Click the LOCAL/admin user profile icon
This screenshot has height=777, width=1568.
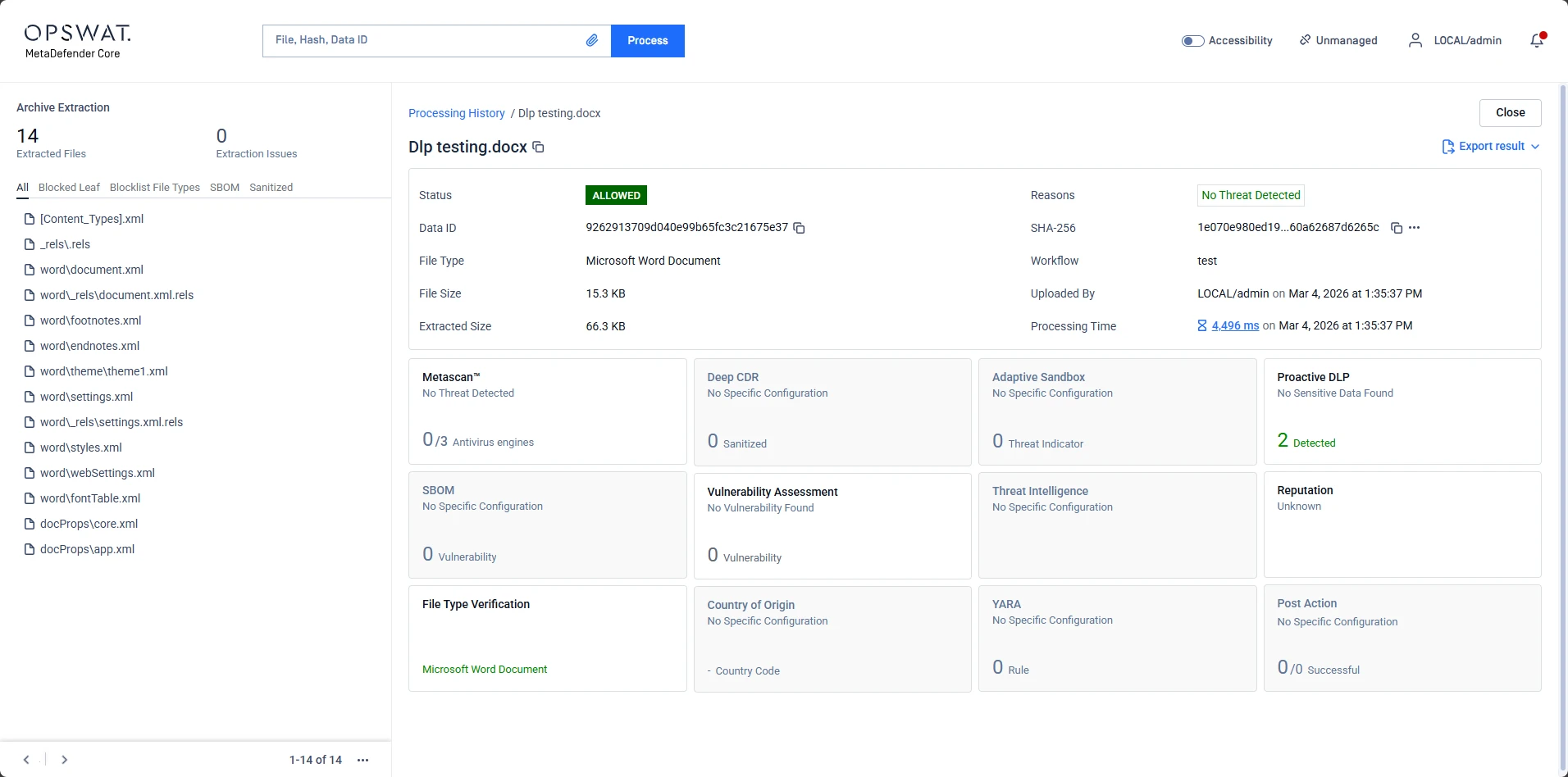click(x=1415, y=40)
